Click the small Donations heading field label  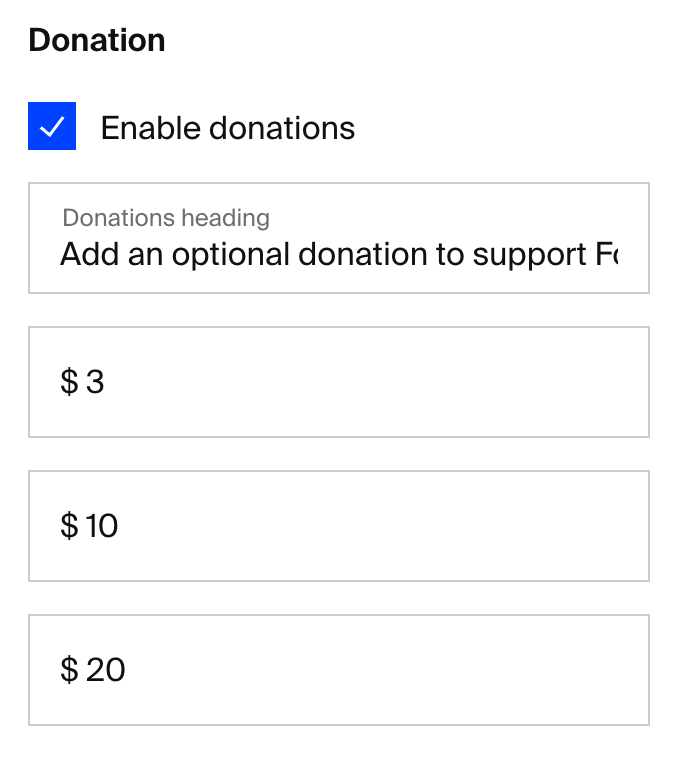[x=166, y=218]
